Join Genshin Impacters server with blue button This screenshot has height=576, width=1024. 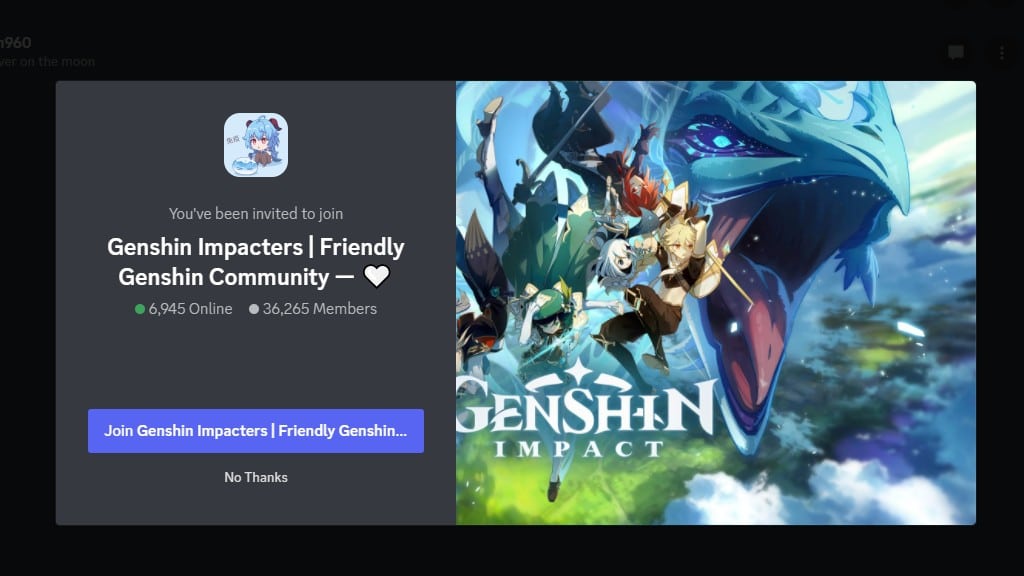[256, 431]
